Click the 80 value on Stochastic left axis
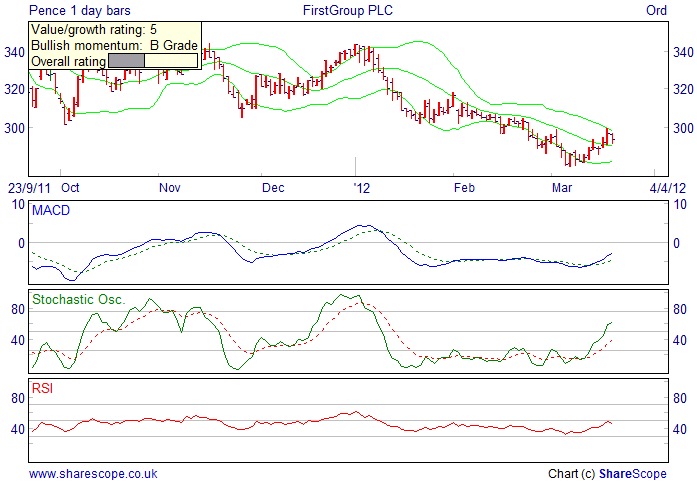The image size is (697, 482). (x=18, y=309)
